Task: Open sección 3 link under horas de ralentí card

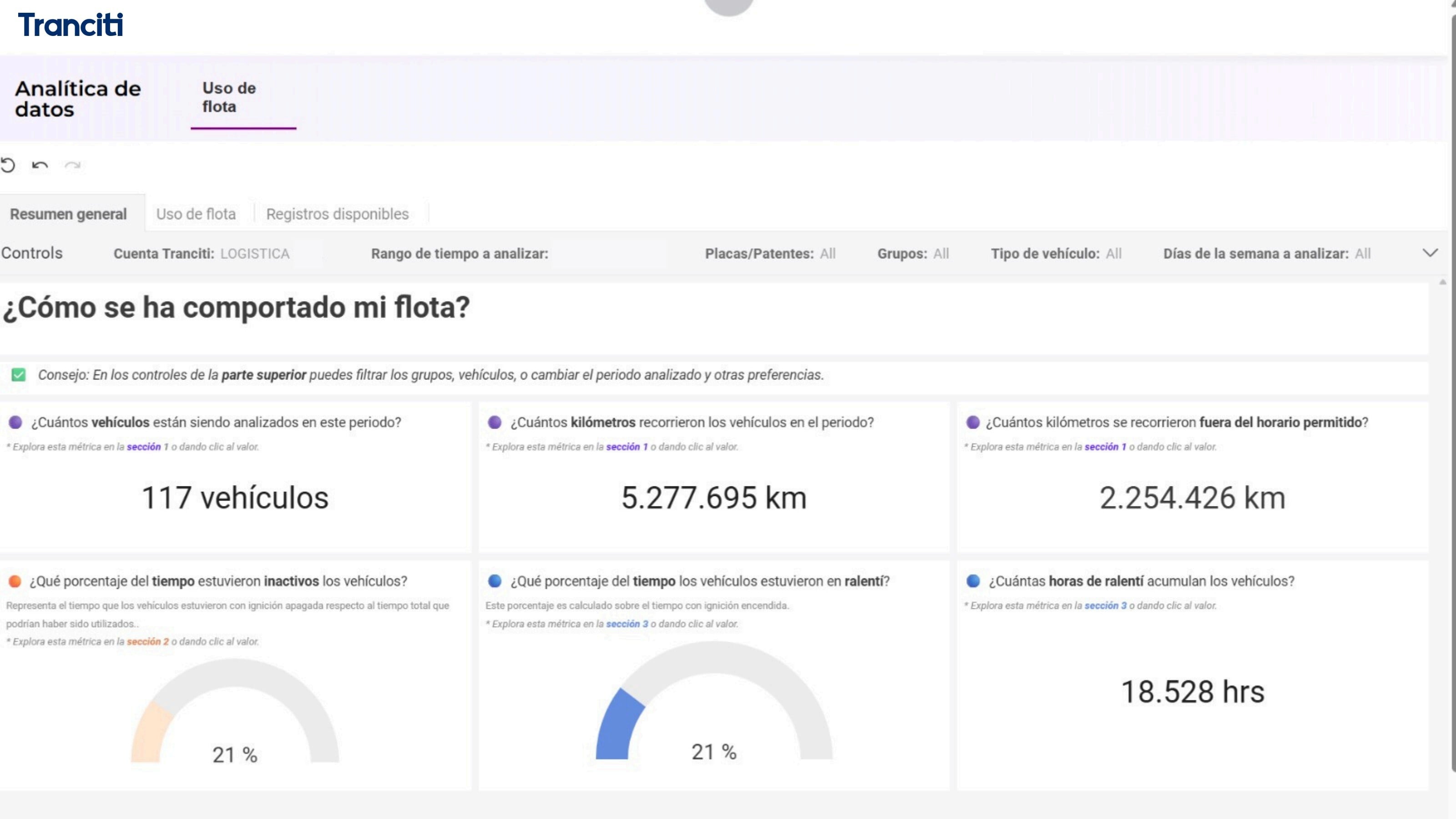Action: point(1105,605)
